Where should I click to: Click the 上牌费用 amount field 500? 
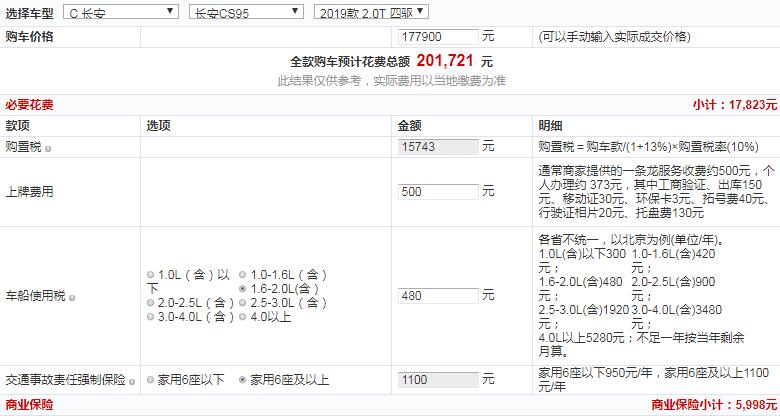[438, 192]
